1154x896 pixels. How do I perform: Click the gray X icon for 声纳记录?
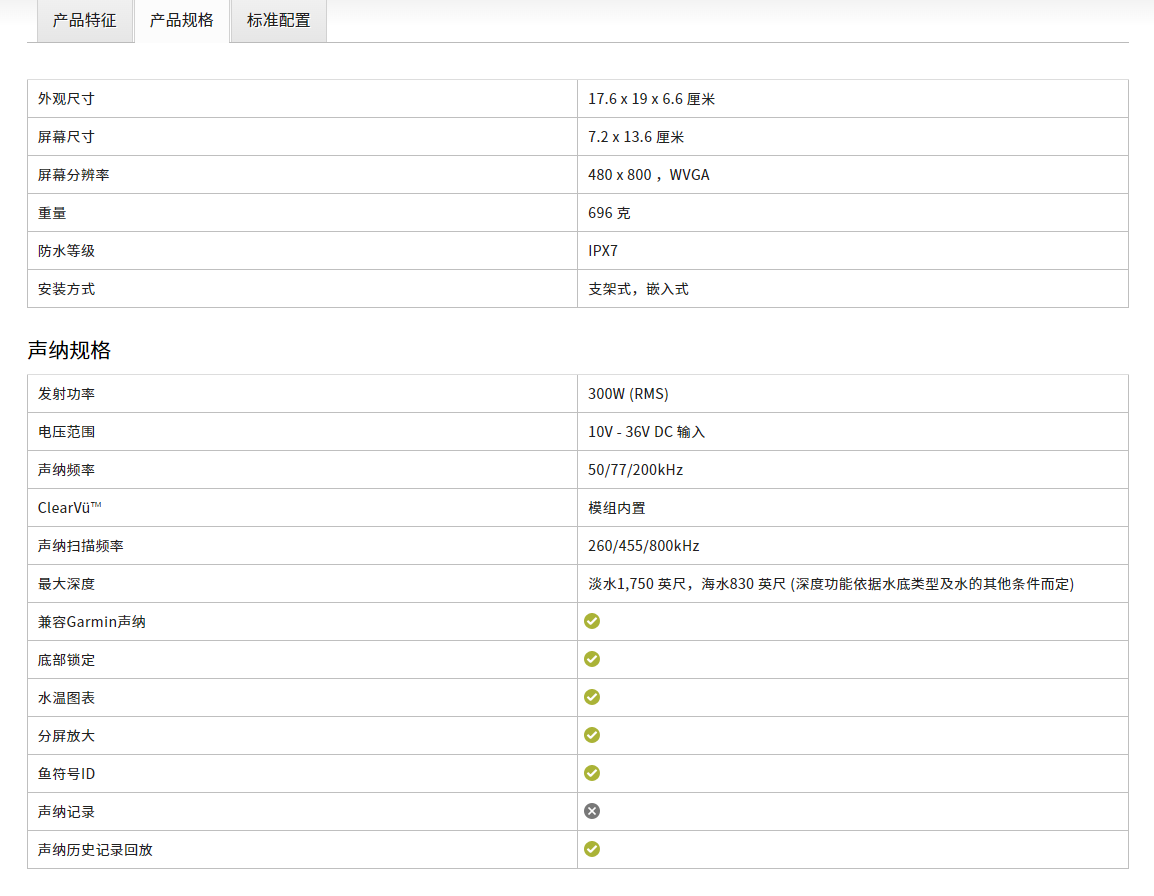click(592, 811)
